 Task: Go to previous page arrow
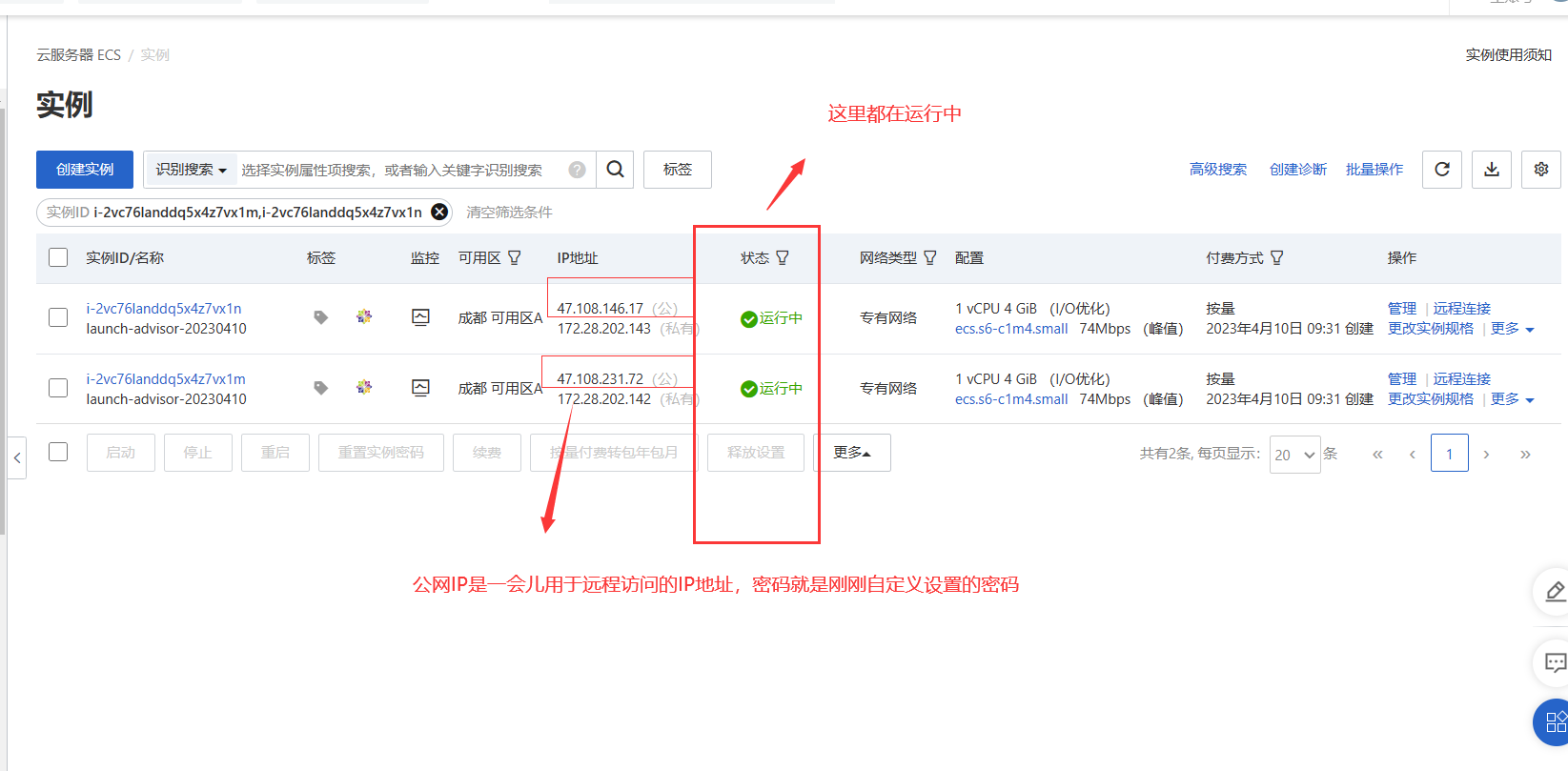point(1413,455)
